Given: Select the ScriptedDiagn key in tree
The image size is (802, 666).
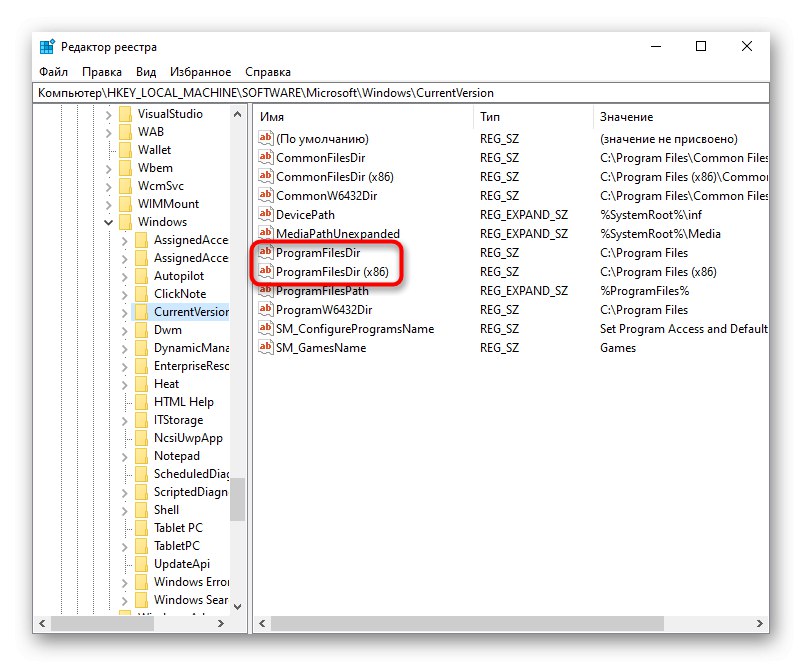Looking at the screenshot, I should coord(190,491).
